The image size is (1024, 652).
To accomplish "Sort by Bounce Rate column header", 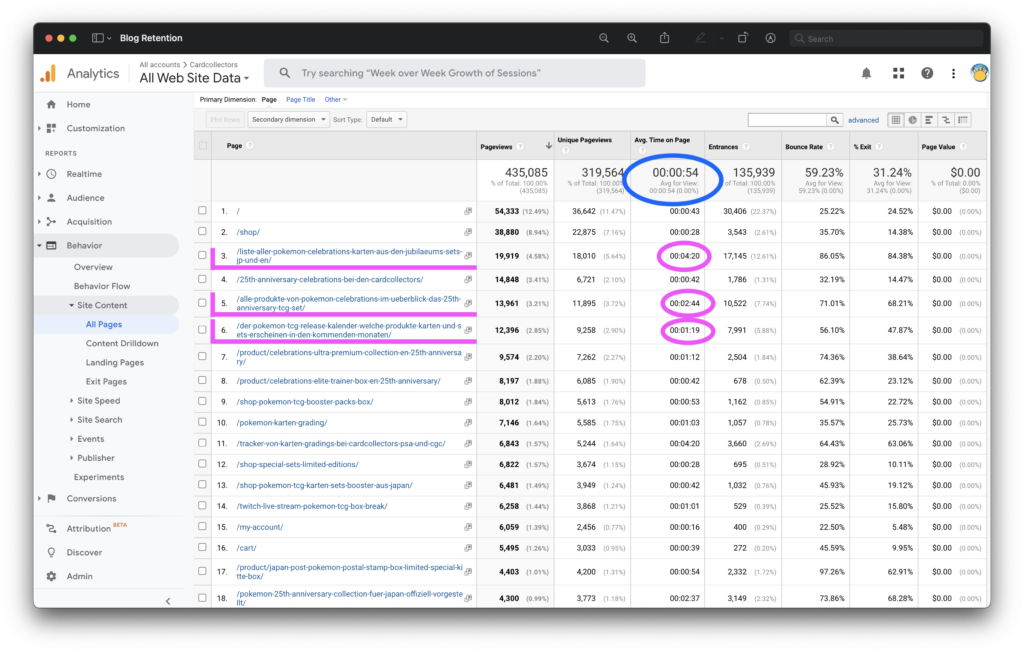I will click(804, 147).
